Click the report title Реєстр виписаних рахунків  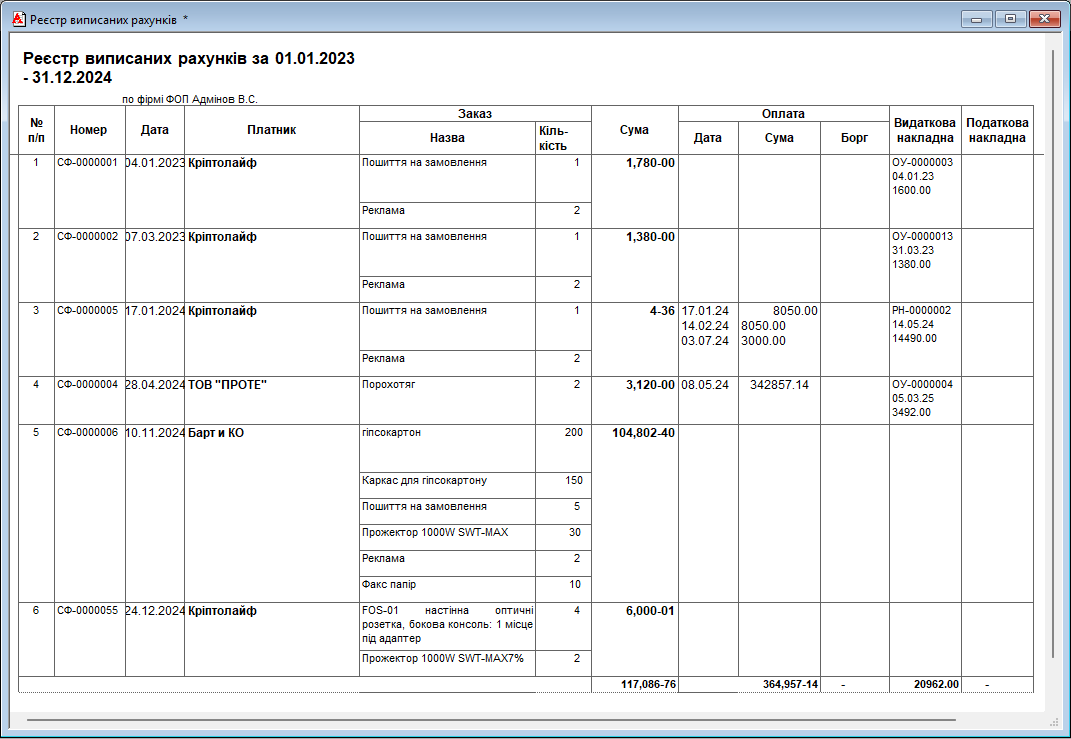(189, 68)
